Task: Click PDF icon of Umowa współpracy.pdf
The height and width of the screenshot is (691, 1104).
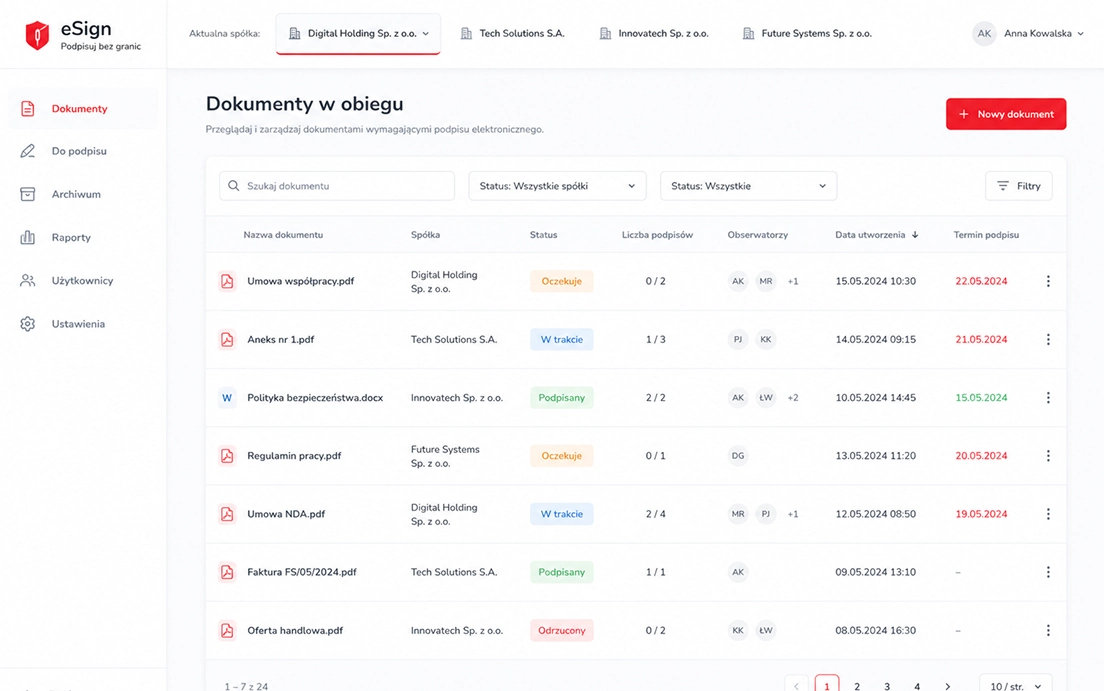Action: (x=227, y=281)
